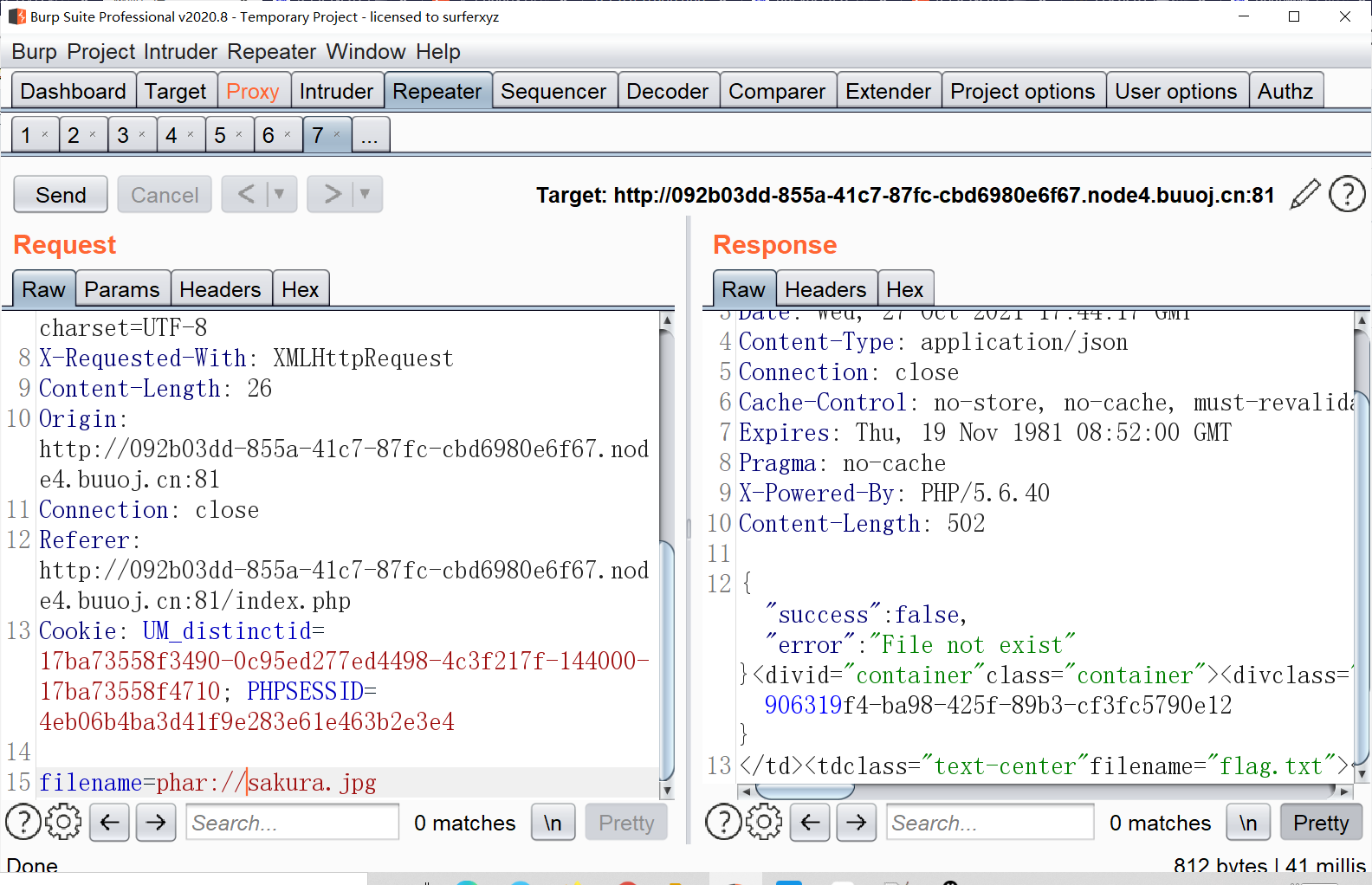The image size is (1372, 885).
Task: Open the Project options tab
Action: tap(1023, 91)
